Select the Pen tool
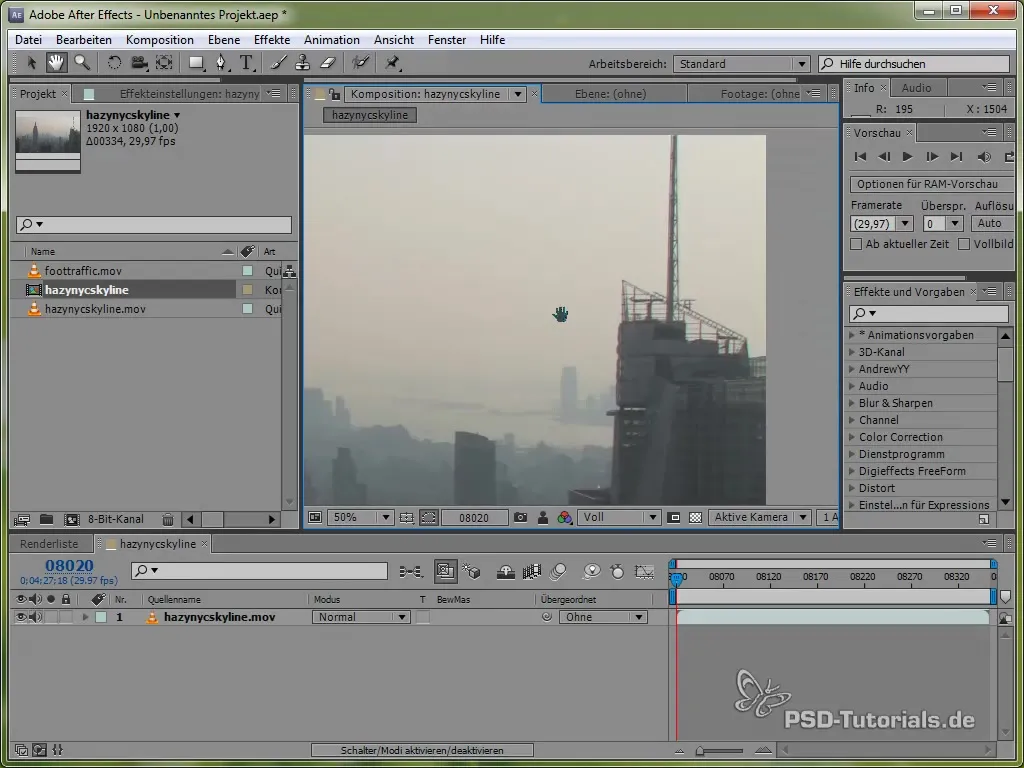Screen dimensions: 1024x768 click(221, 63)
